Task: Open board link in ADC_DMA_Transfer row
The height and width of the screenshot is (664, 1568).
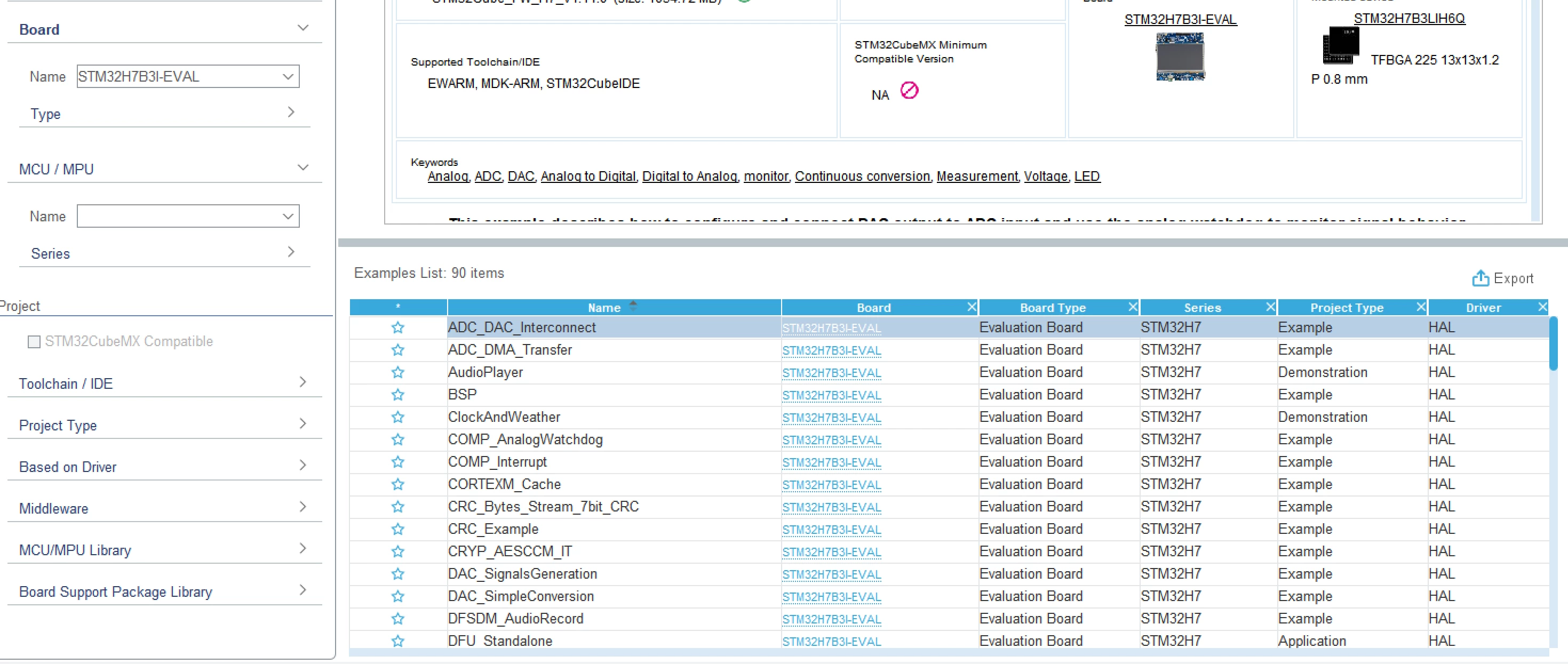Action: [831, 350]
